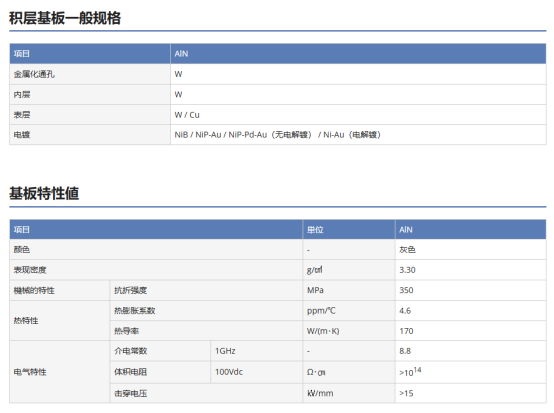Select the W / Cu value cell
The image size is (554, 413).
[358, 115]
